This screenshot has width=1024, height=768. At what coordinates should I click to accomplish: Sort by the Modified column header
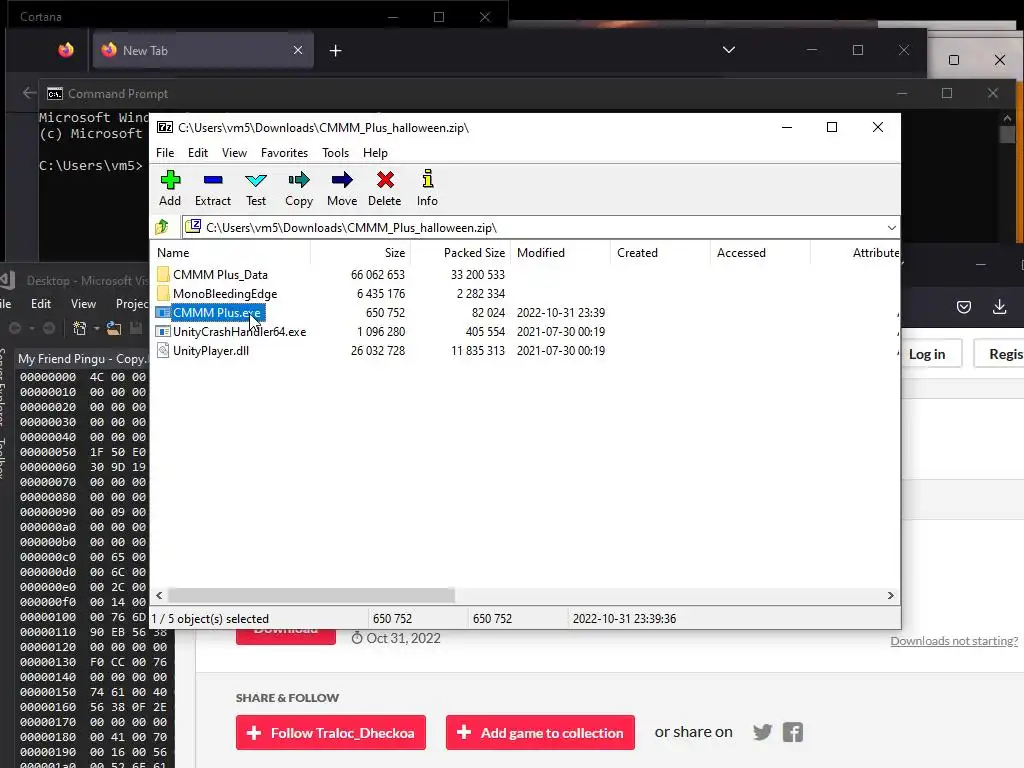tap(560, 253)
